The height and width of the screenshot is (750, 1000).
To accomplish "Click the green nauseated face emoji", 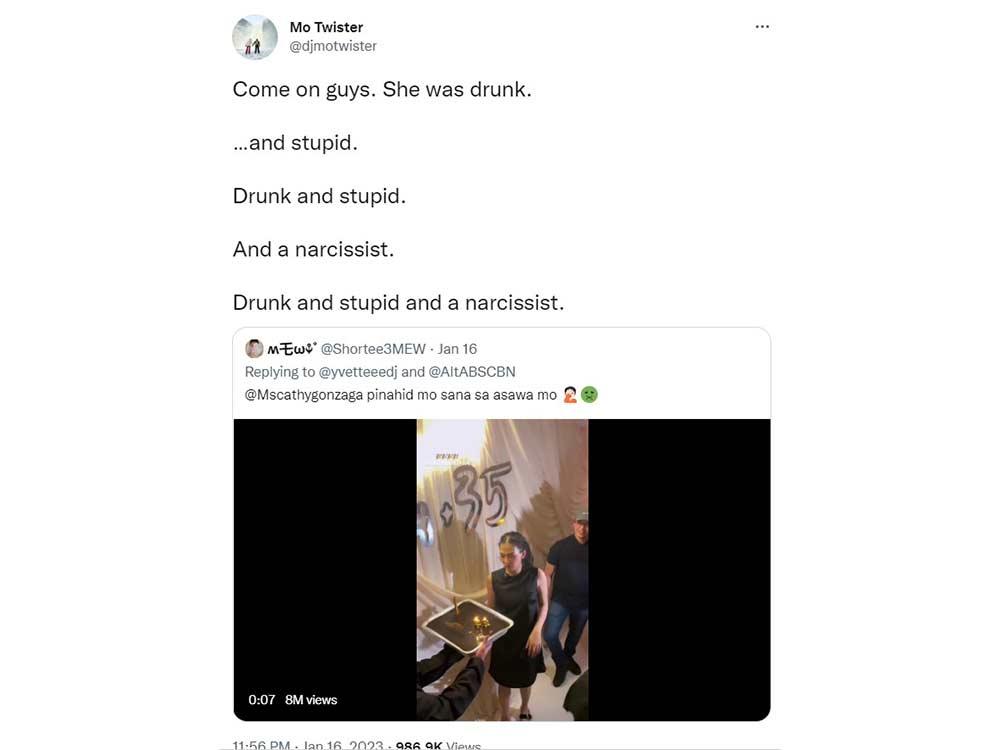I will tap(590, 395).
